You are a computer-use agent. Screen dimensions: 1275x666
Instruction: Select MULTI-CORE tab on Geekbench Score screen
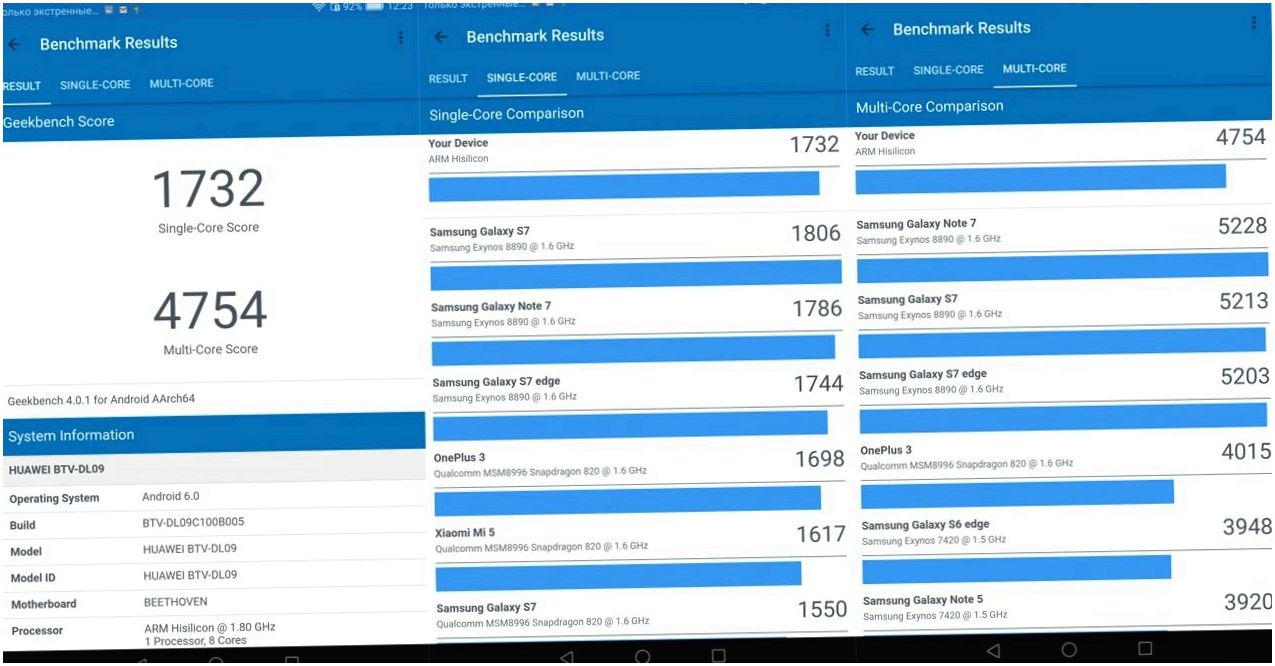[181, 83]
